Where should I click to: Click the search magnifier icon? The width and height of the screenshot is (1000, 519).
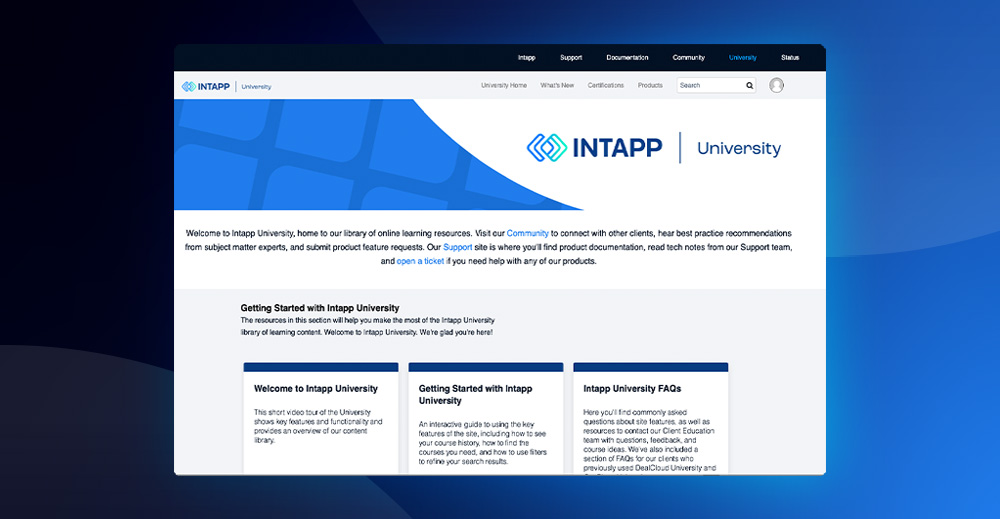pos(749,85)
